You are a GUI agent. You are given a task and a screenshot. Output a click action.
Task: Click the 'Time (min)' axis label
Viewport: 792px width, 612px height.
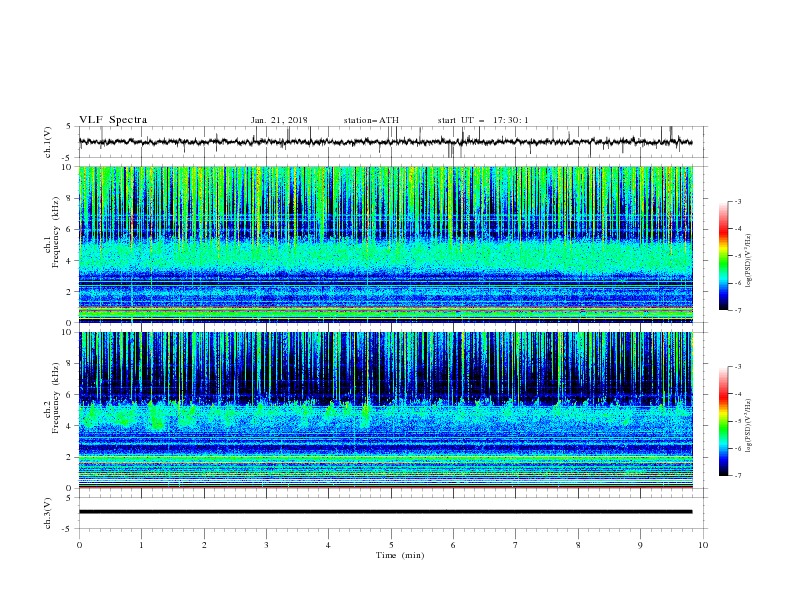(400, 555)
